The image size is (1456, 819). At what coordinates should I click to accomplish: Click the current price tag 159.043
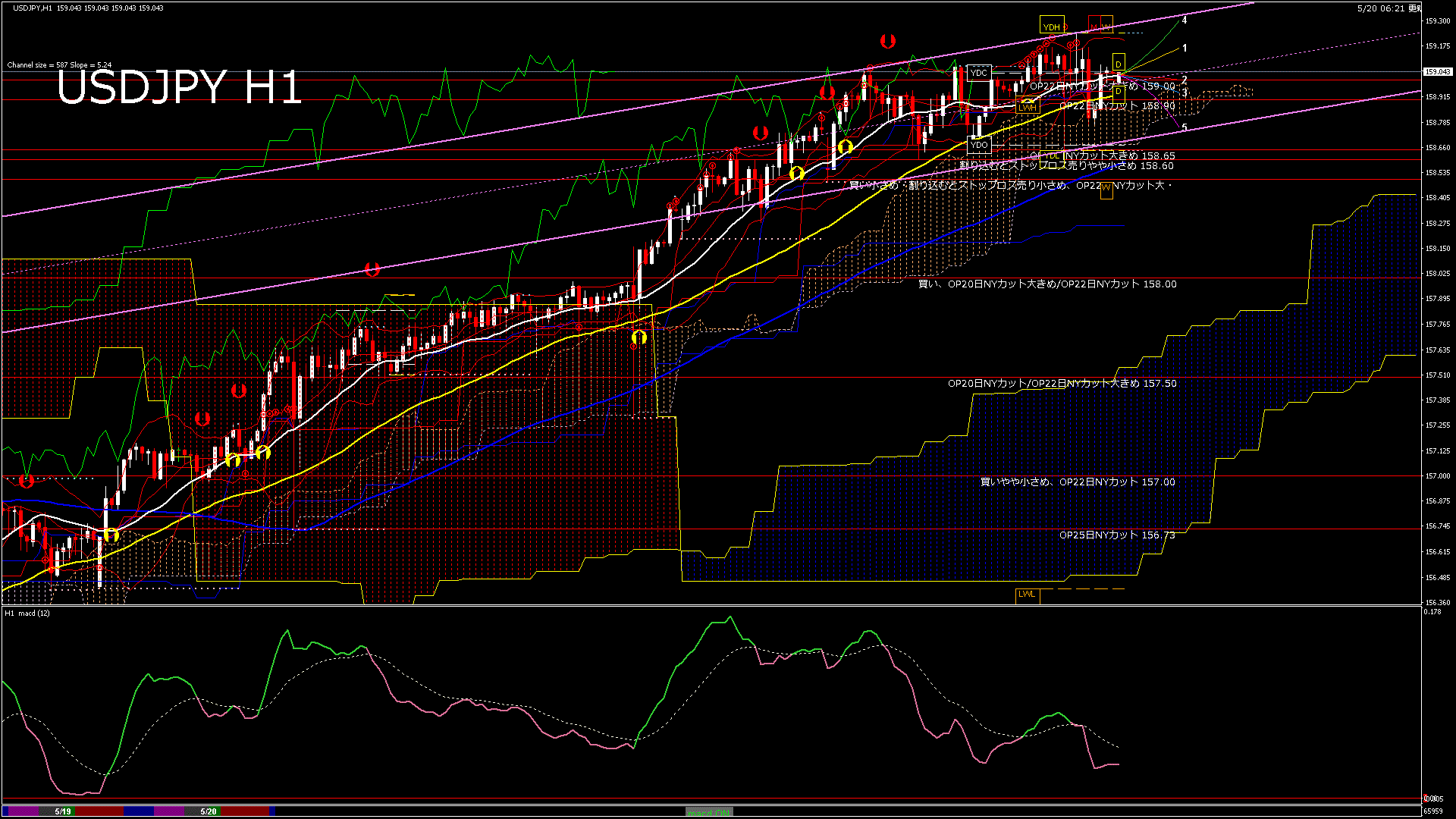click(1438, 72)
